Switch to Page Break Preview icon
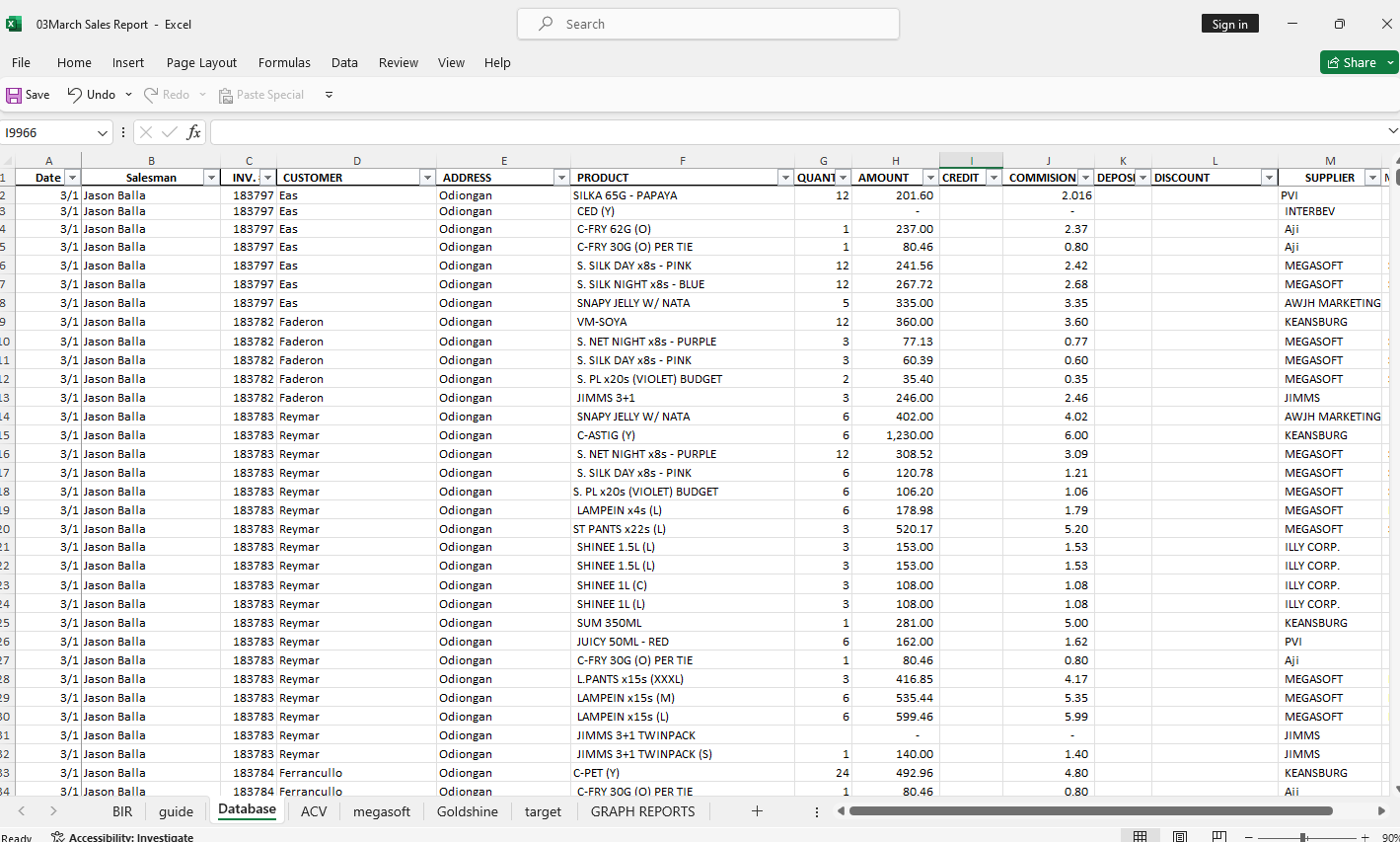The width and height of the screenshot is (1400, 842). 1219,836
